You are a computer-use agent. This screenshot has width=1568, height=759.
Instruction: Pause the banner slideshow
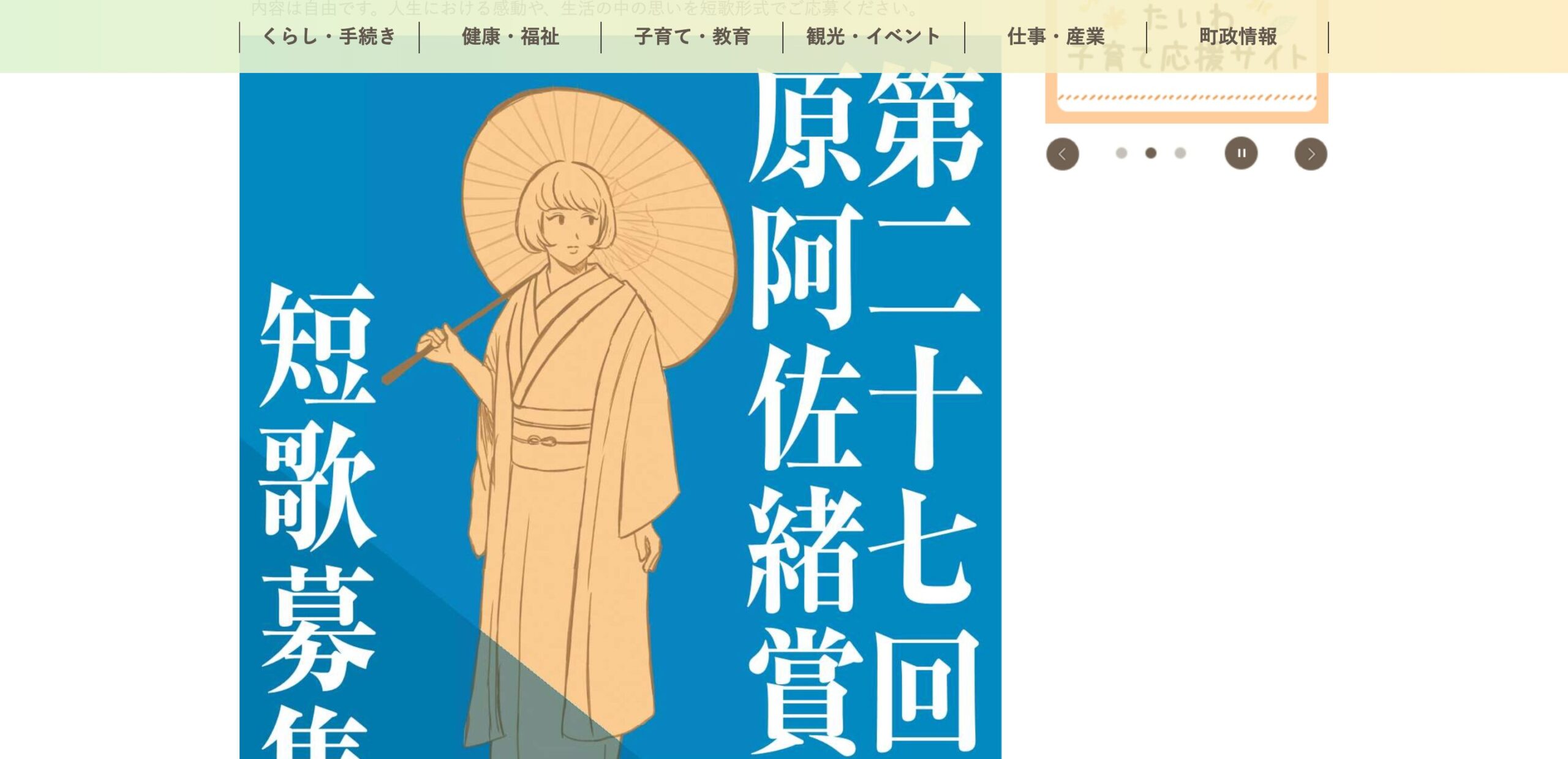click(1241, 153)
